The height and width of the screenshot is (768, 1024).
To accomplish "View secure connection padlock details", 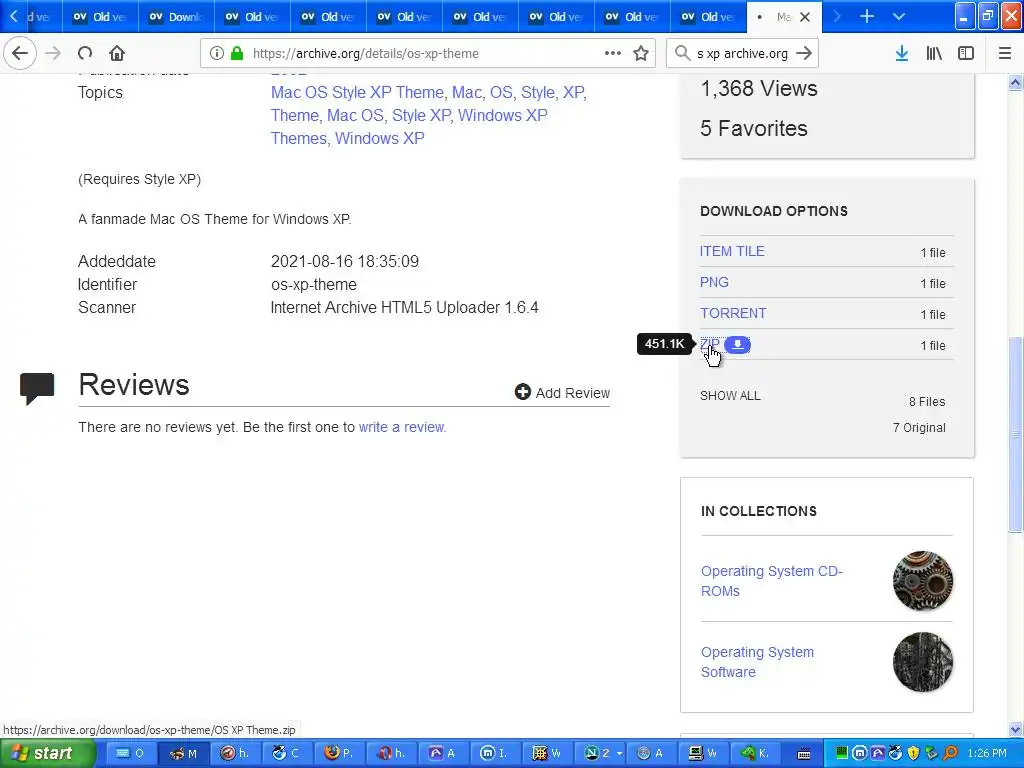I will tap(237, 54).
